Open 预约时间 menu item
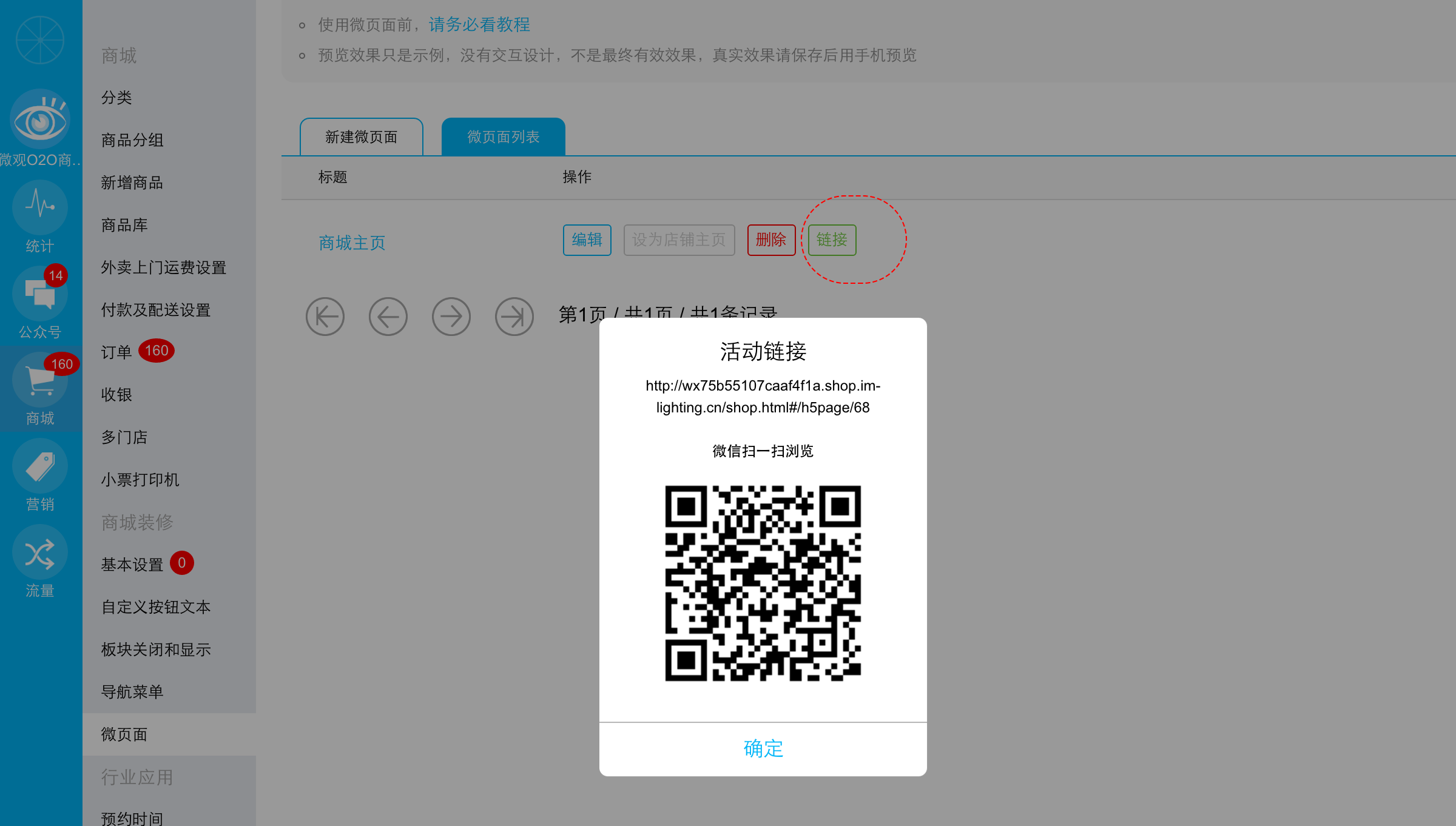 click(x=132, y=818)
